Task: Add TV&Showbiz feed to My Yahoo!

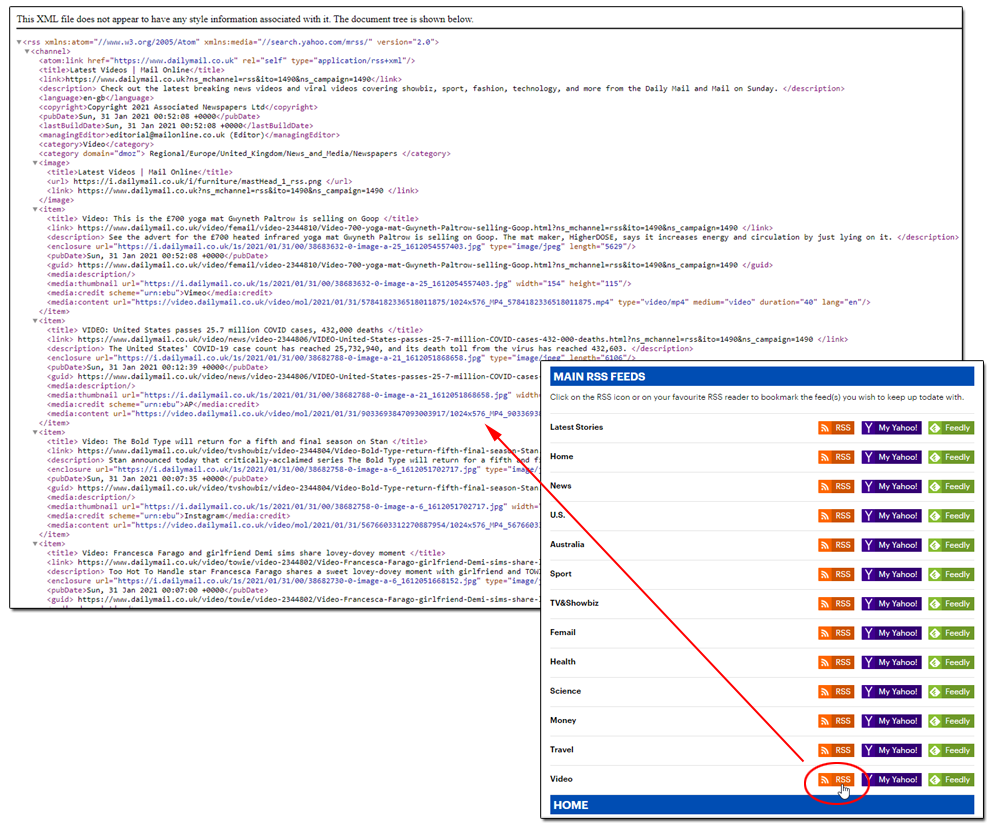Action: [891, 604]
